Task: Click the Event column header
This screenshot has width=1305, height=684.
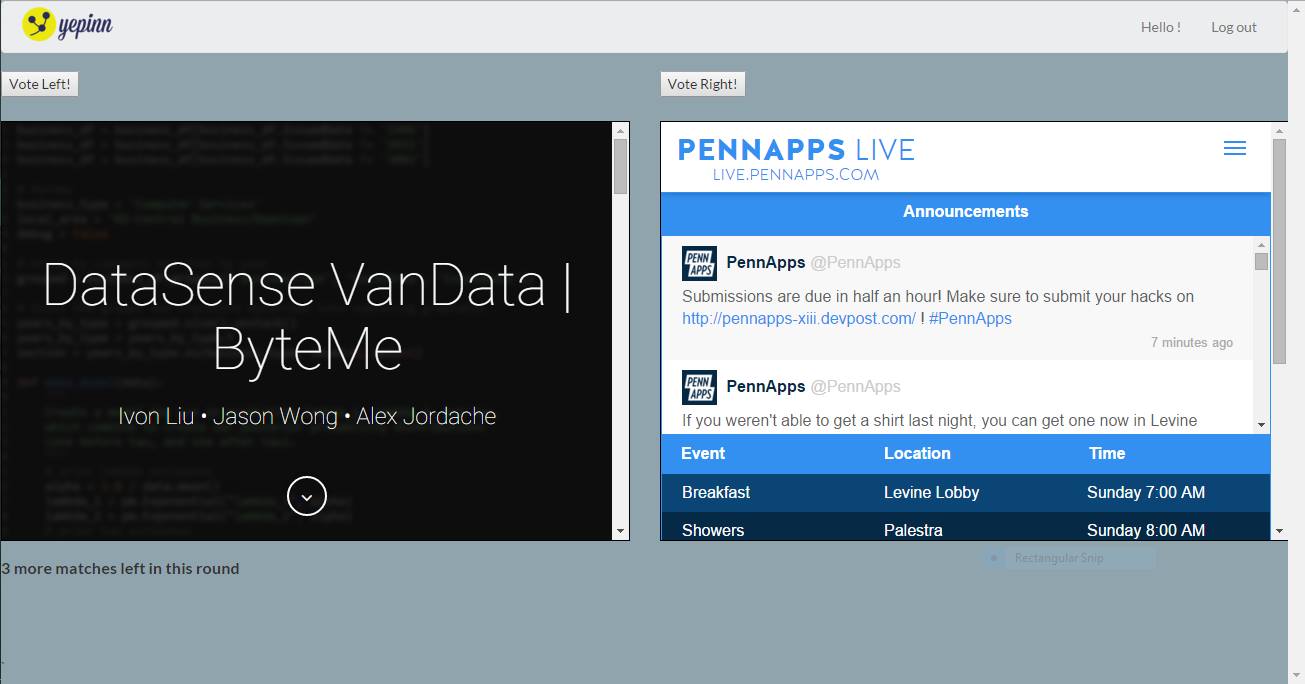Action: [x=703, y=453]
